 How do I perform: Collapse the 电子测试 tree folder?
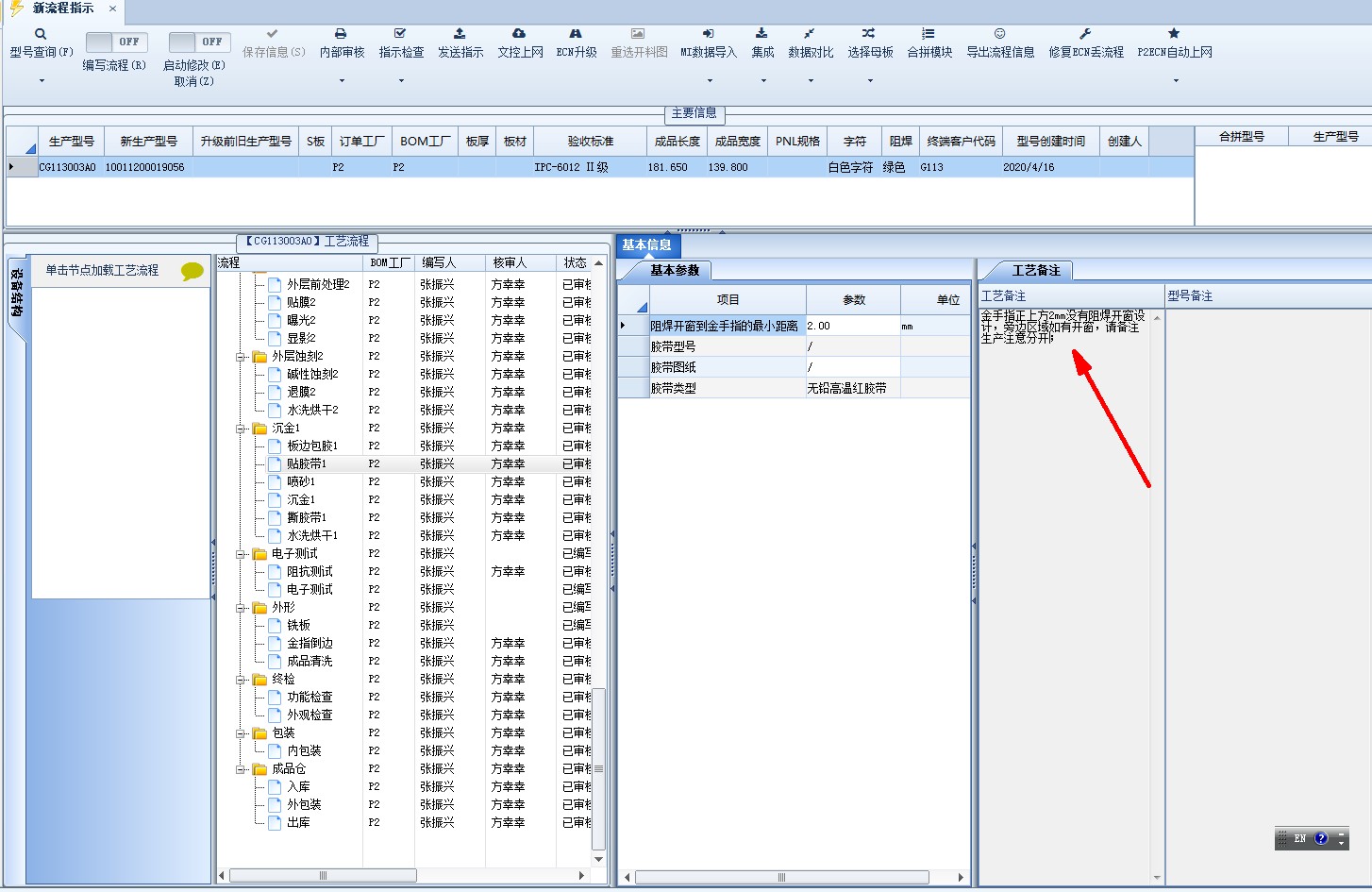[x=241, y=554]
